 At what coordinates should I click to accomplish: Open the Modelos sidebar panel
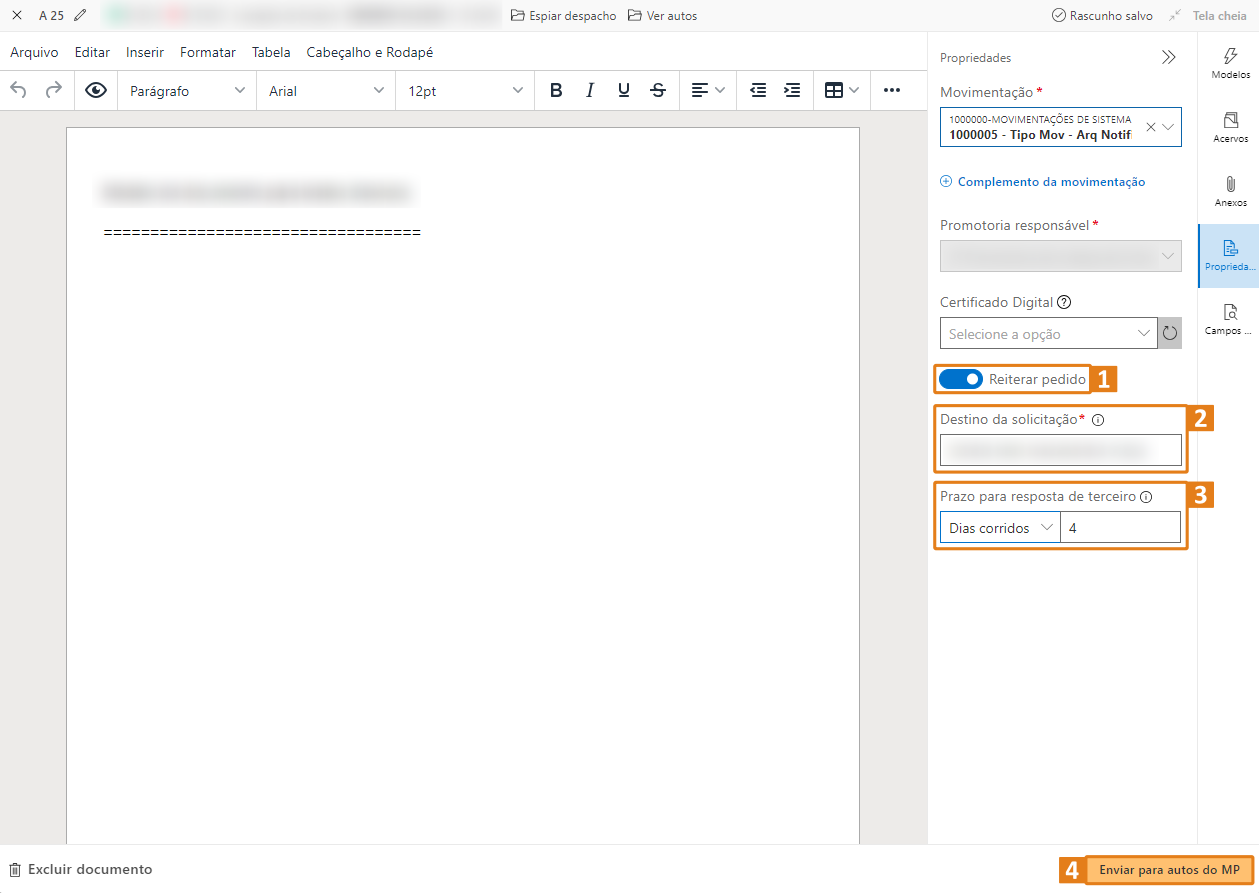tap(1230, 62)
